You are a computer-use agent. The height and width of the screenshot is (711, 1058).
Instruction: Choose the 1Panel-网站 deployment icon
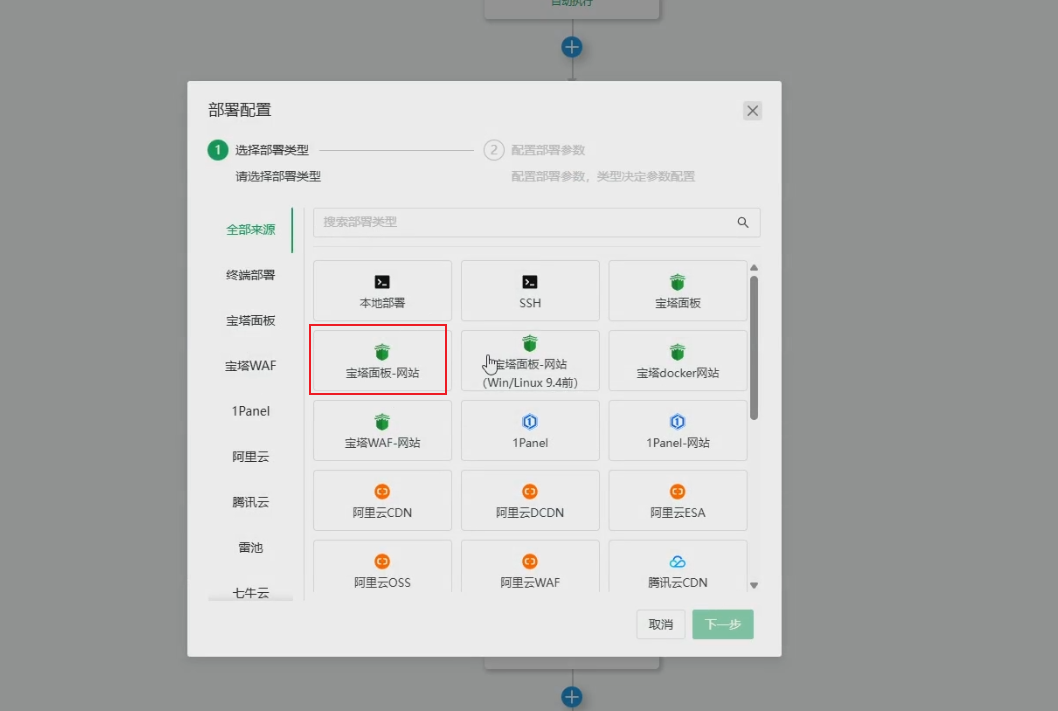[x=677, y=430]
